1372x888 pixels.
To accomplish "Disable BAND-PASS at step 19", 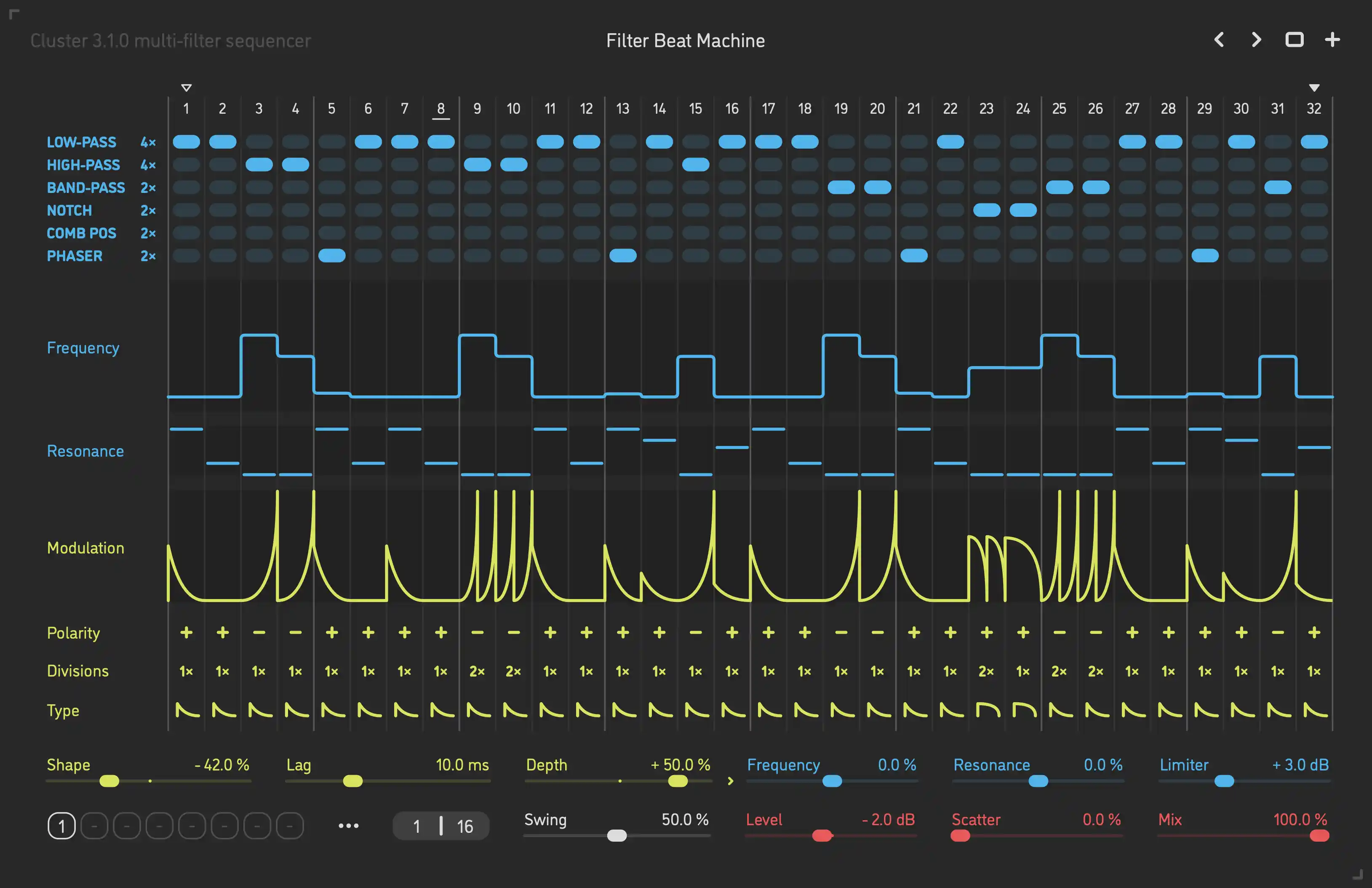I will point(841,187).
